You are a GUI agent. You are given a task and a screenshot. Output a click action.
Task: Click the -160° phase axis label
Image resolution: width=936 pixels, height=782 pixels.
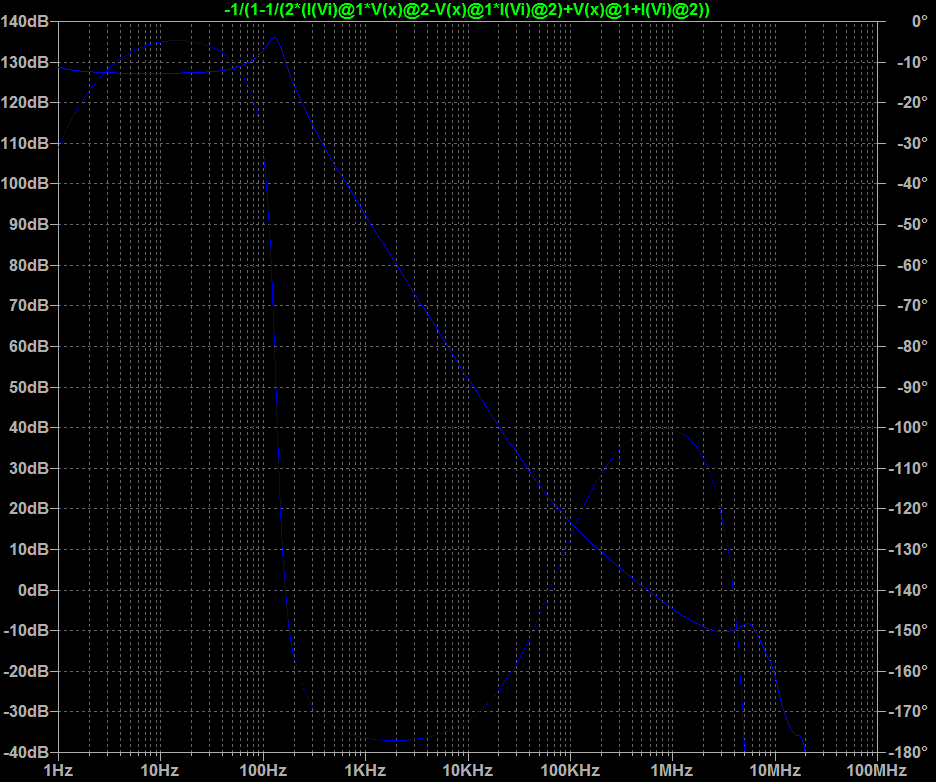908,671
